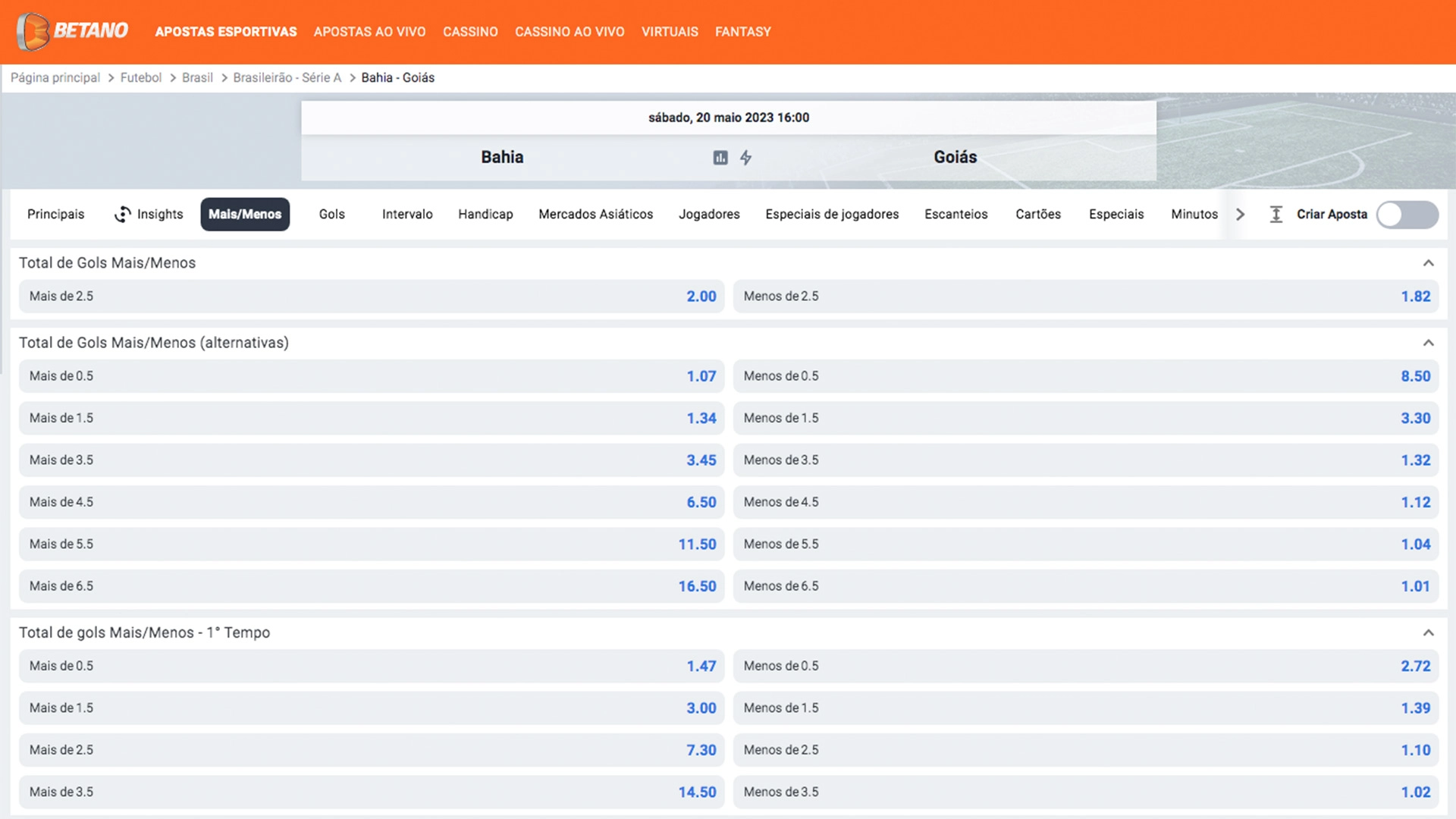The width and height of the screenshot is (1456, 819).
Task: Open the Mercados Asiáticos betting tab
Action: (595, 214)
